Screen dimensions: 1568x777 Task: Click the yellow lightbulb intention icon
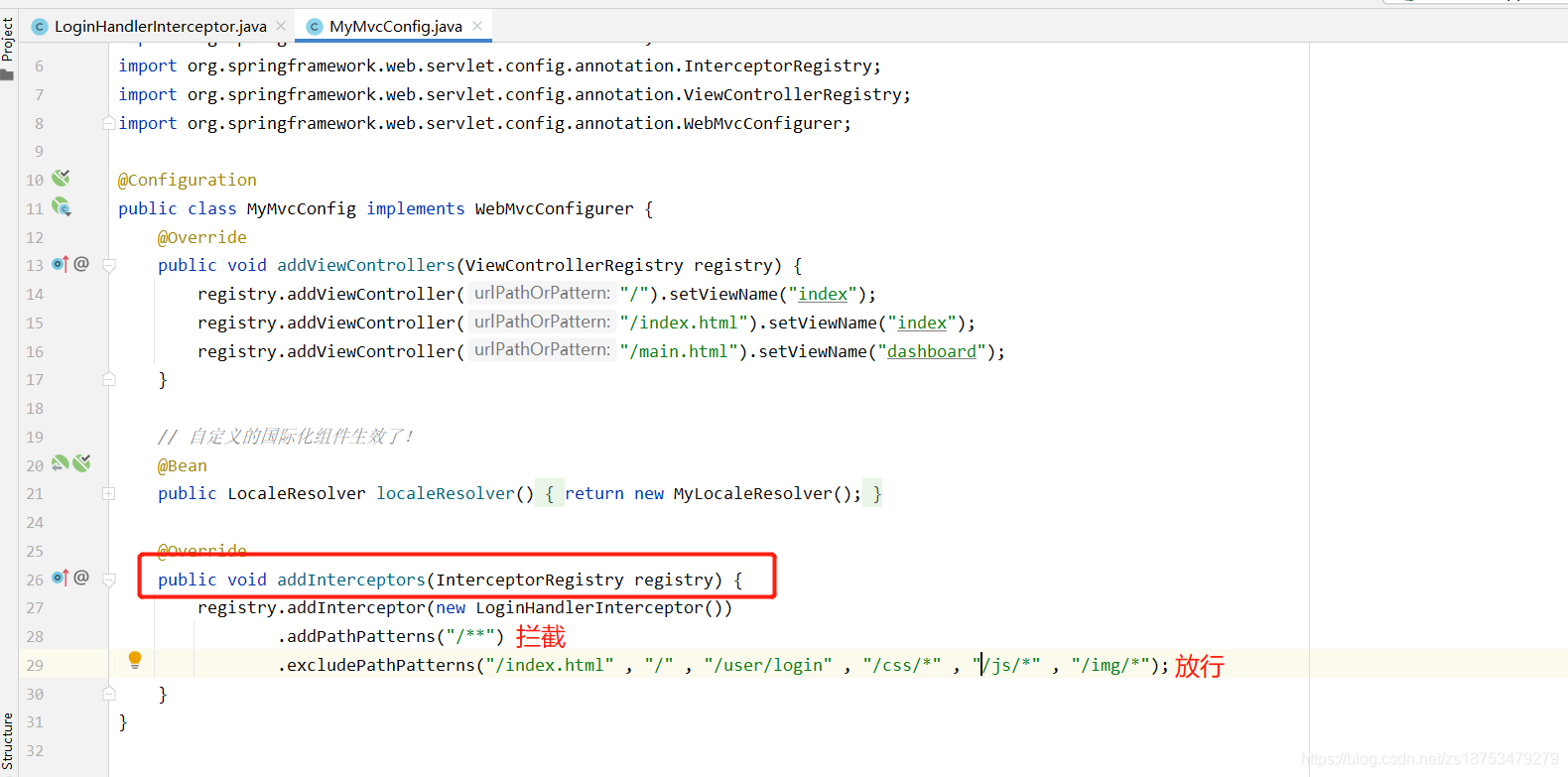135,660
